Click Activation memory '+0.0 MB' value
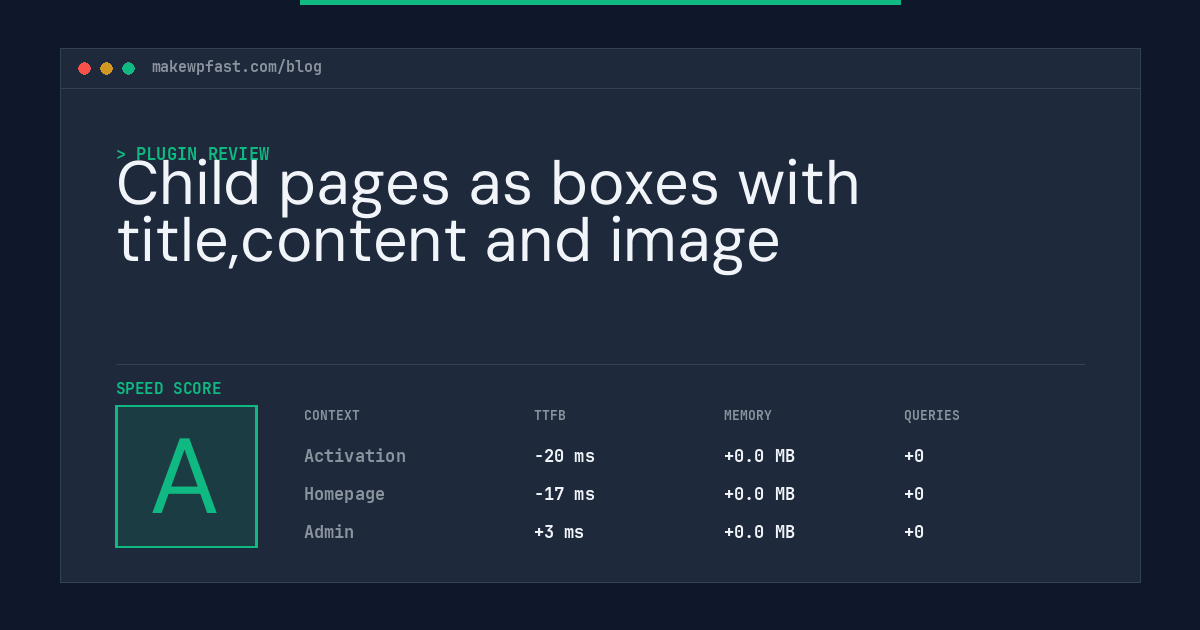This screenshot has height=630, width=1200. pos(759,456)
